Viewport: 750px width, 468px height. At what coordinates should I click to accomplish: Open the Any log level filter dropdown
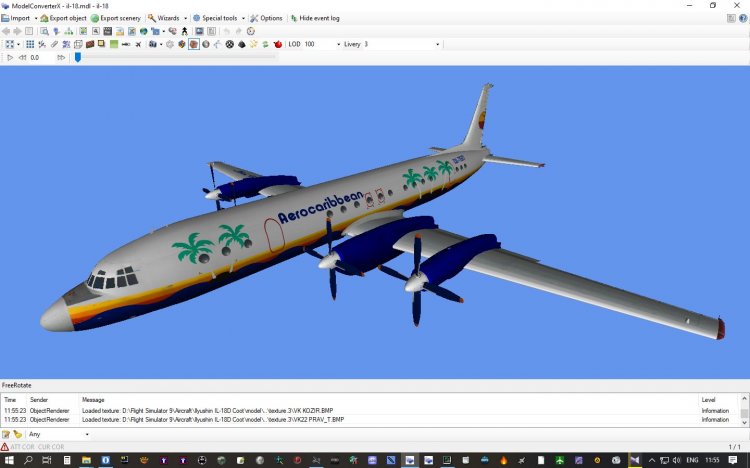[x=58, y=434]
